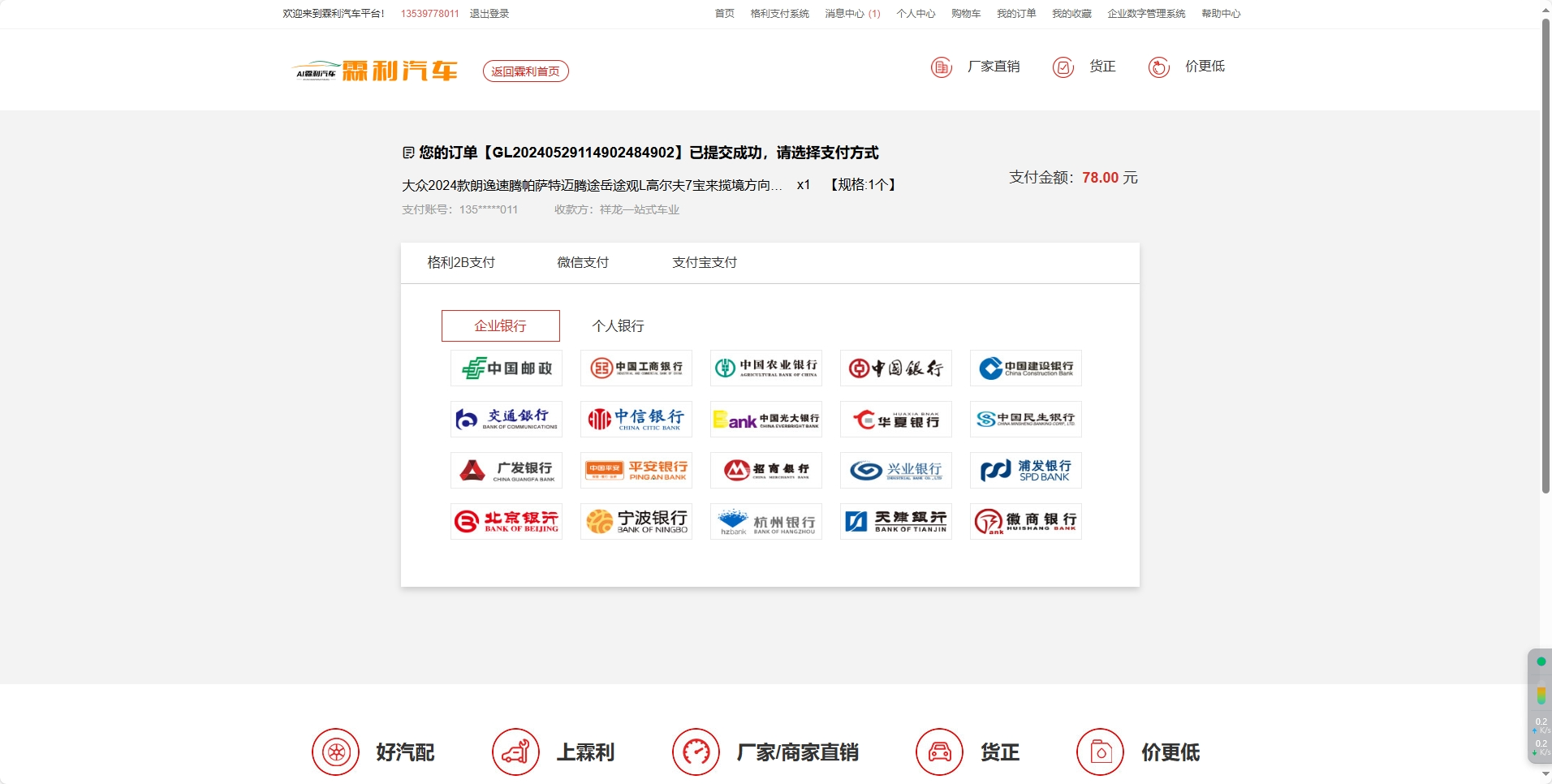Screen dimensions: 1552x784
Task: Pick Huishang Bank 徽商银行
Action: point(1026,521)
